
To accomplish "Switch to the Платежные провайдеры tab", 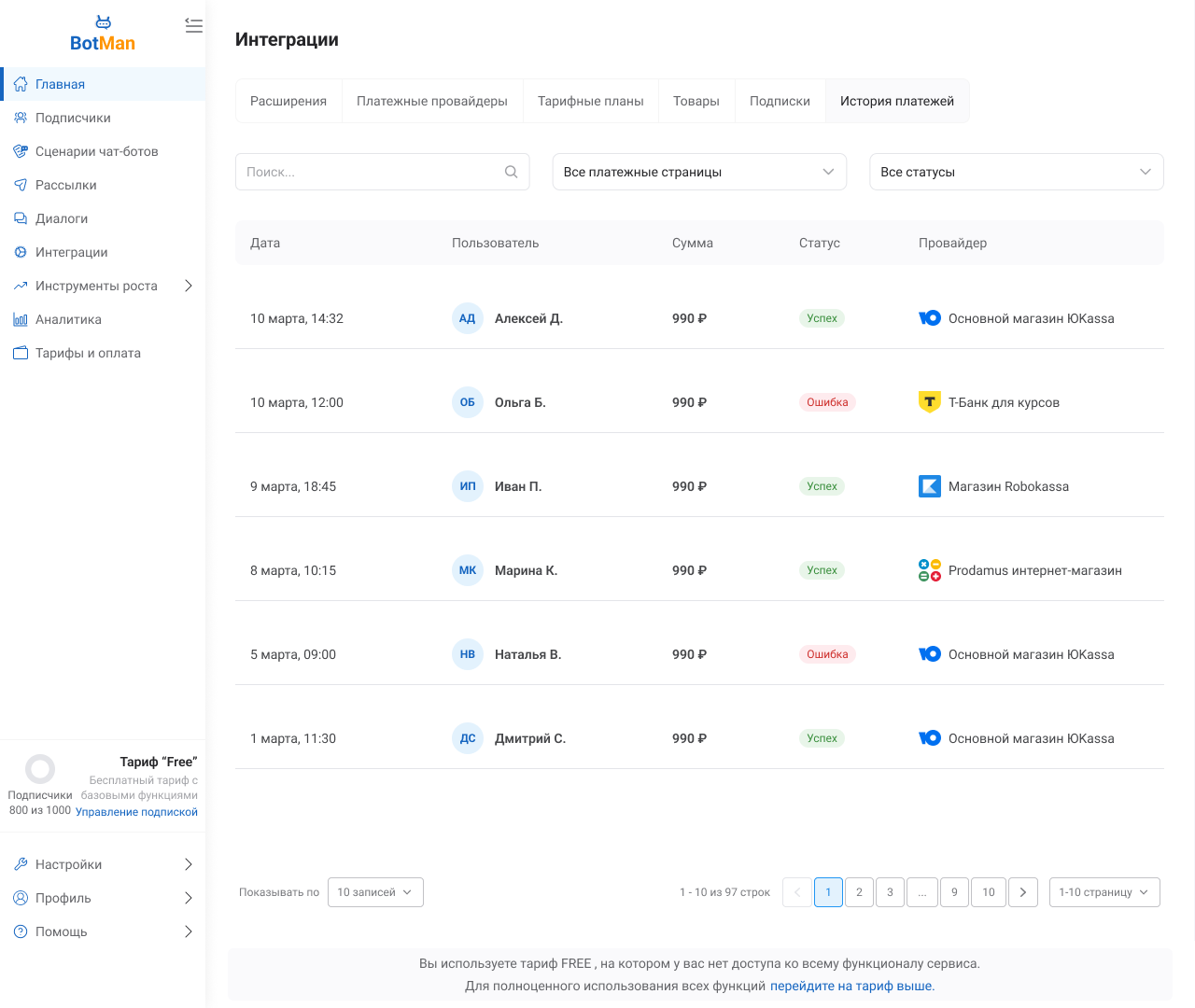I will pos(431,101).
